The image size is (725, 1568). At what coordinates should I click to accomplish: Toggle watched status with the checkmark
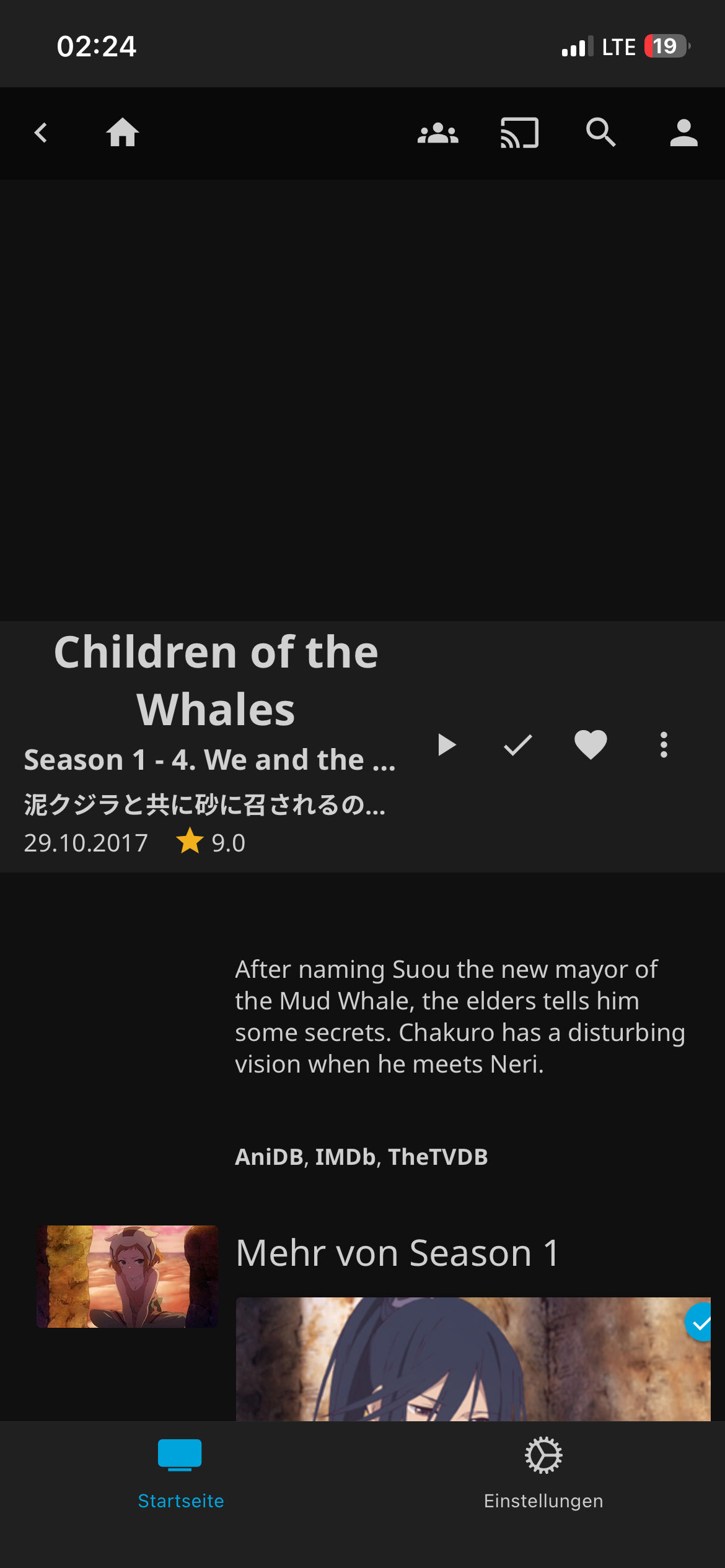(x=518, y=745)
